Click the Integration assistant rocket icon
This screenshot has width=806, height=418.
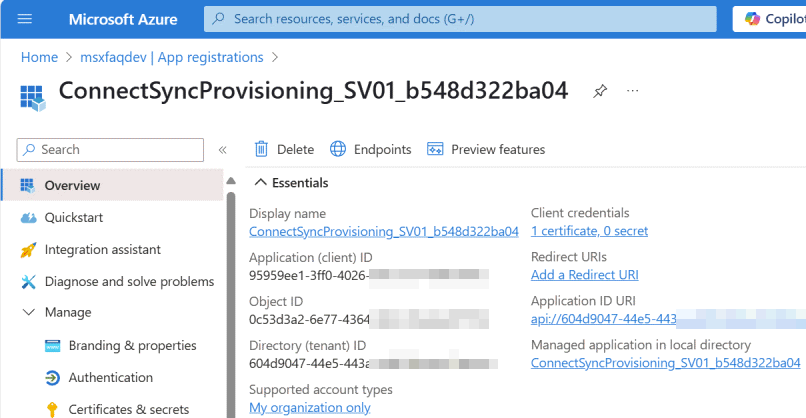coord(28,250)
